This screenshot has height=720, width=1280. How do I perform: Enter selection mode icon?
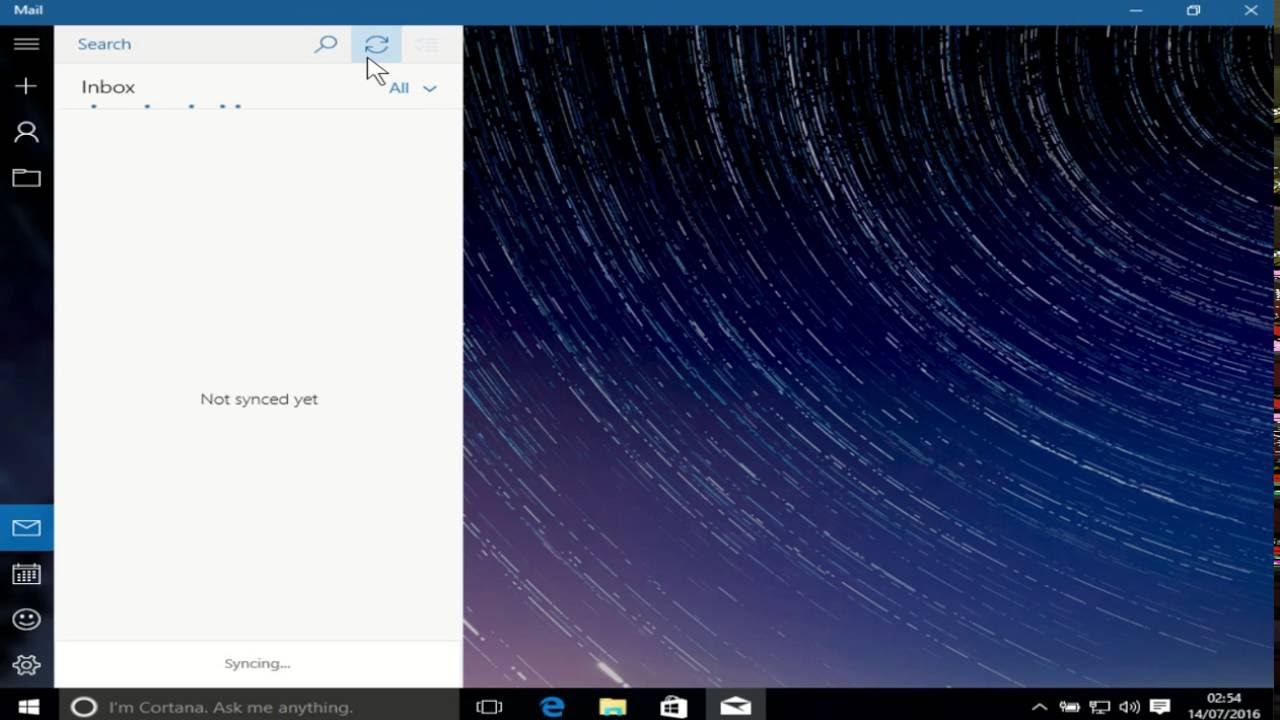[x=427, y=44]
